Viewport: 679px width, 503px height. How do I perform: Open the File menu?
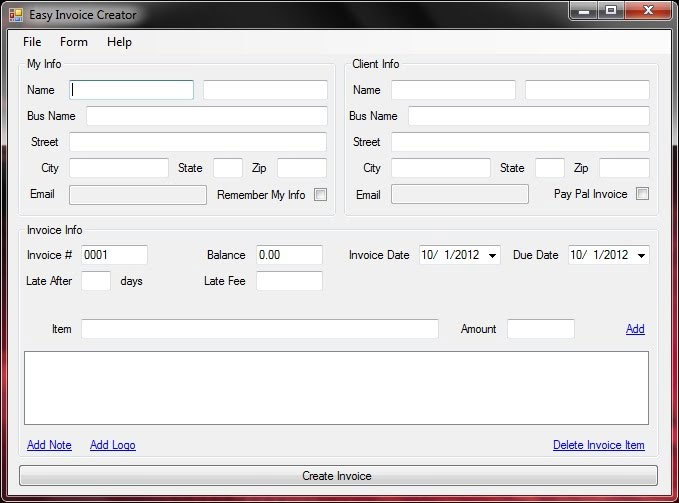[32, 42]
